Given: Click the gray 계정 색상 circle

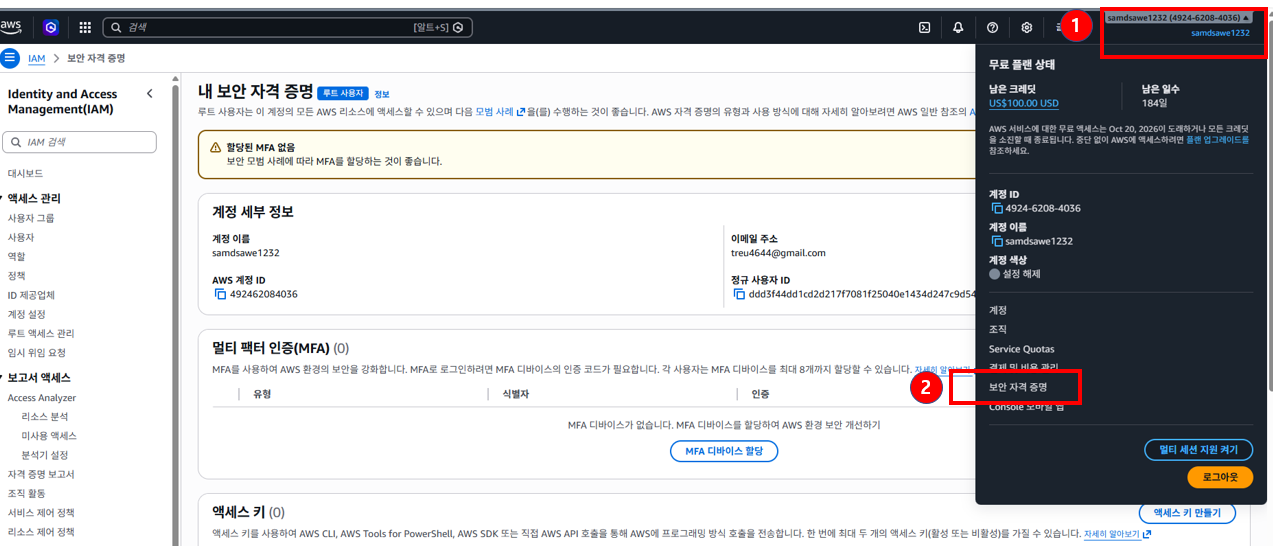Looking at the screenshot, I should click(x=994, y=274).
